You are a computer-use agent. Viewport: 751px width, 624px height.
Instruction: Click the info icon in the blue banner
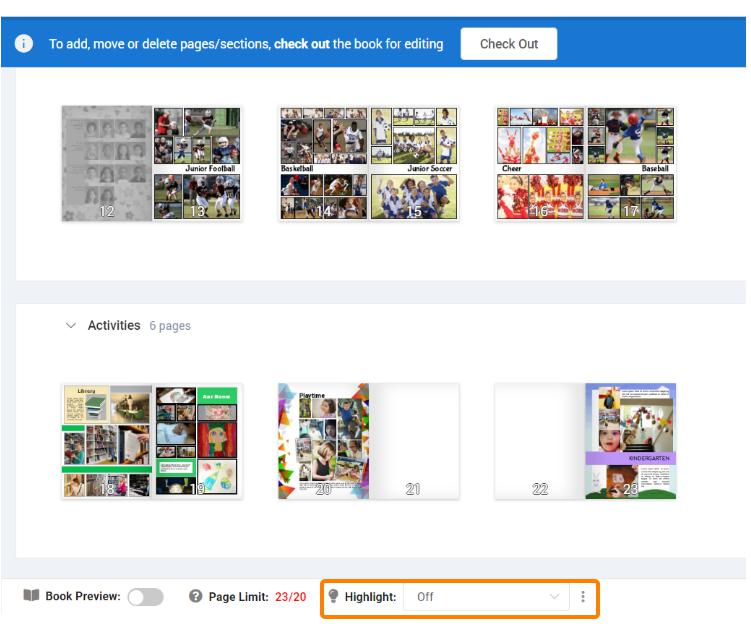pos(23,44)
